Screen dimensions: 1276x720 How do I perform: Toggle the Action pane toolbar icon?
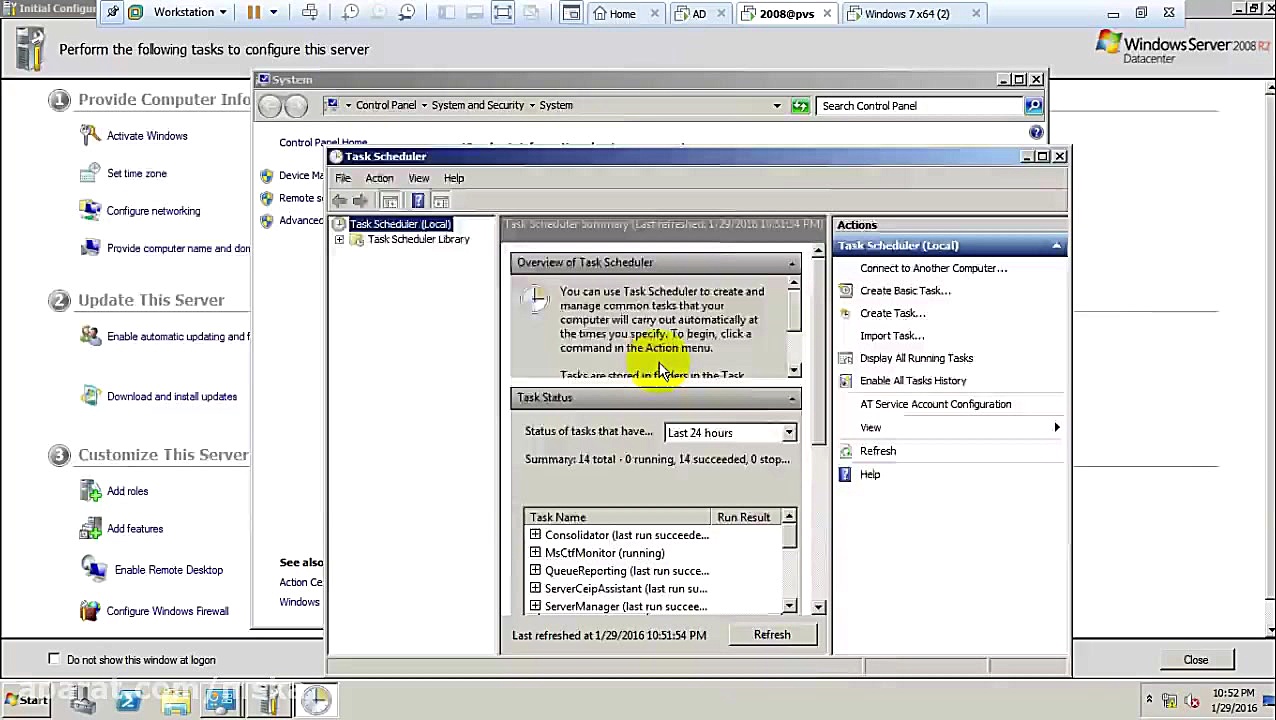pyautogui.click(x=441, y=201)
